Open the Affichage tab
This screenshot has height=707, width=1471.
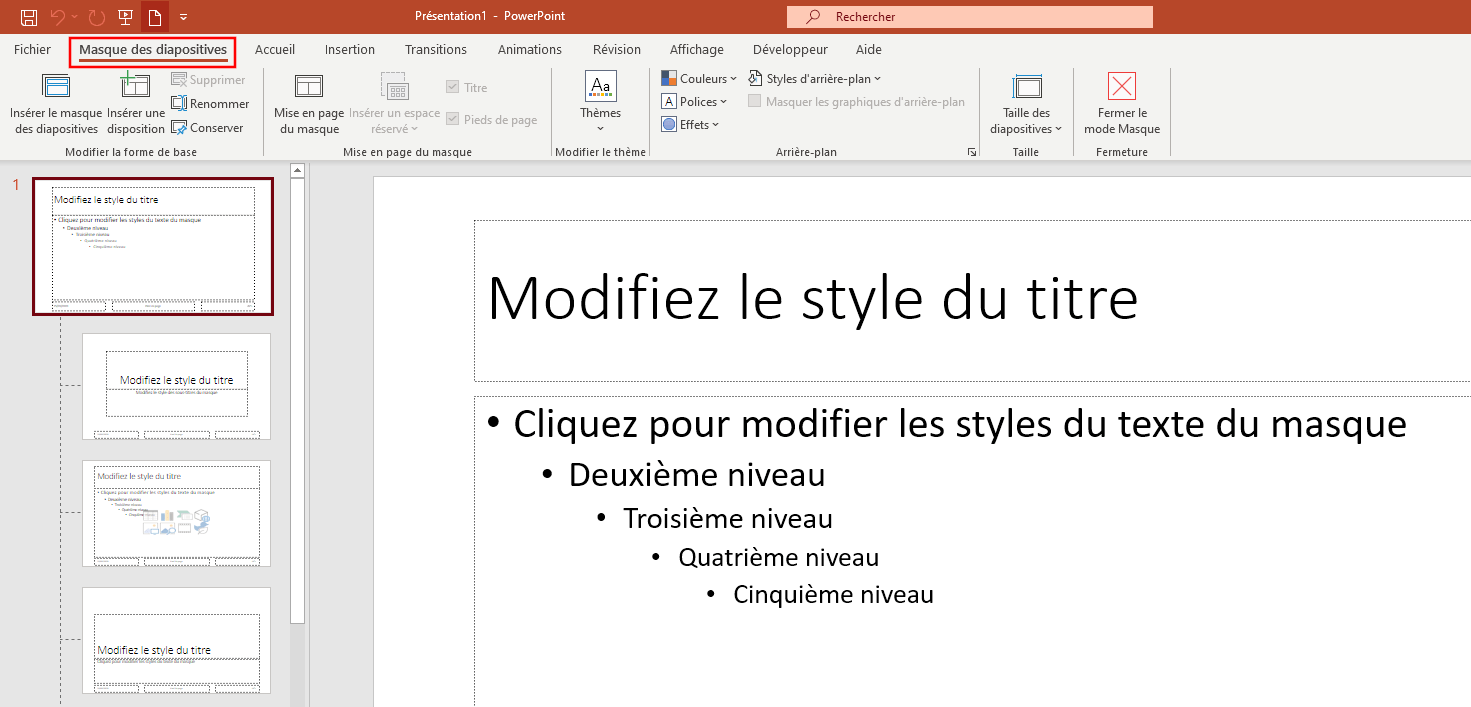697,49
